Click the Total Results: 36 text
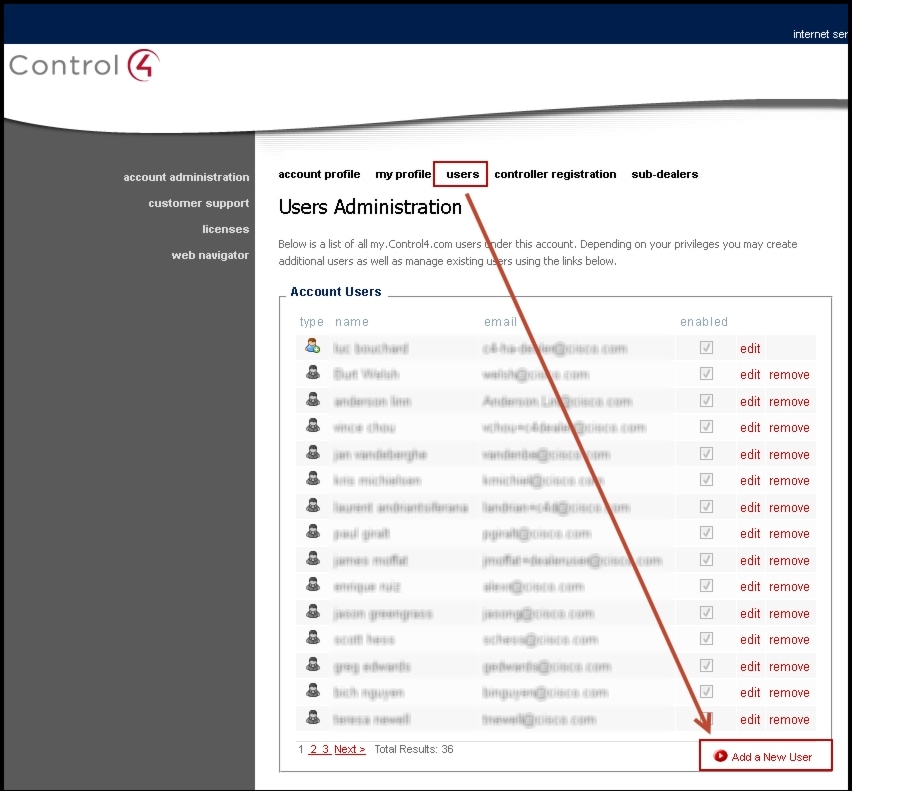900x806 pixels. point(414,749)
